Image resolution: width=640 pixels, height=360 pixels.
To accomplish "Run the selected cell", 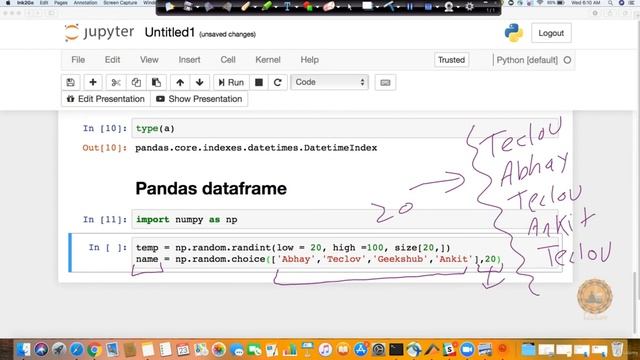I will click(x=231, y=82).
